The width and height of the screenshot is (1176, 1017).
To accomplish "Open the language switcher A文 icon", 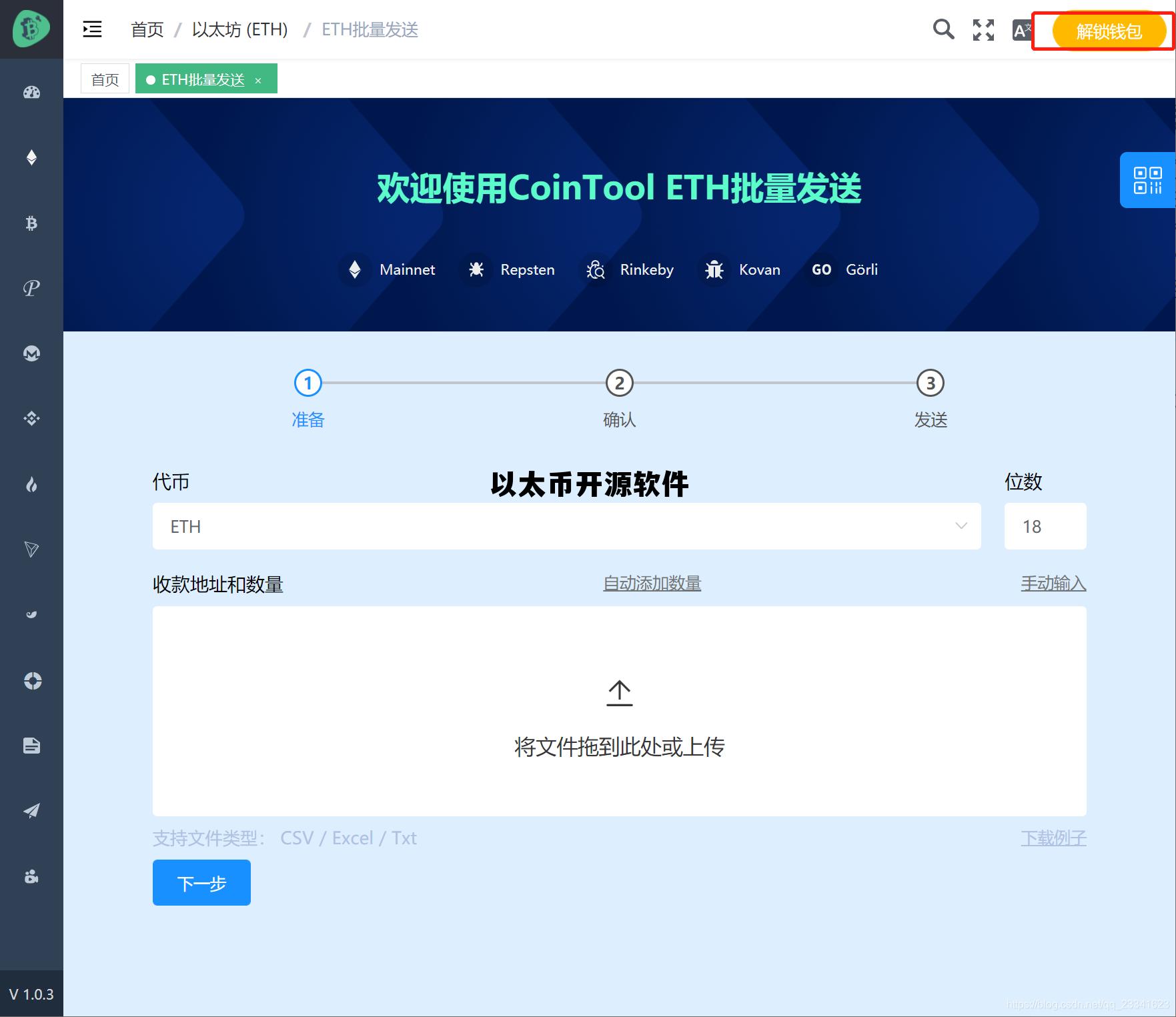I will pyautogui.click(x=1023, y=29).
